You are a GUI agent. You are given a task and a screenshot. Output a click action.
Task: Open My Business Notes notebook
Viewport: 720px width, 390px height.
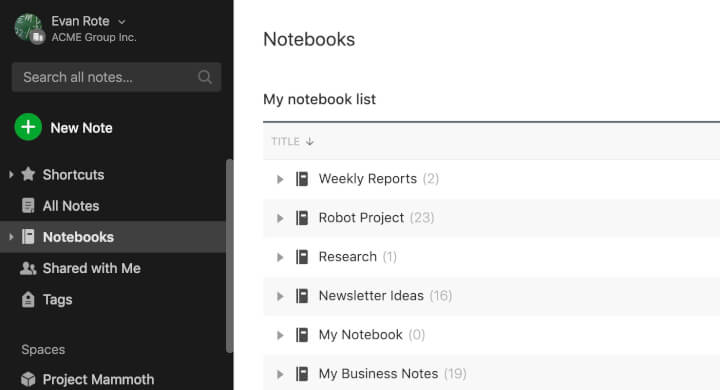coord(378,374)
